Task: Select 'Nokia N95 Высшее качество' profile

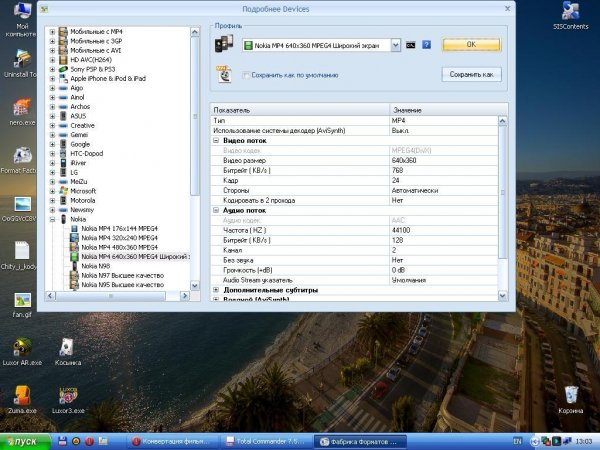Action: (122, 285)
